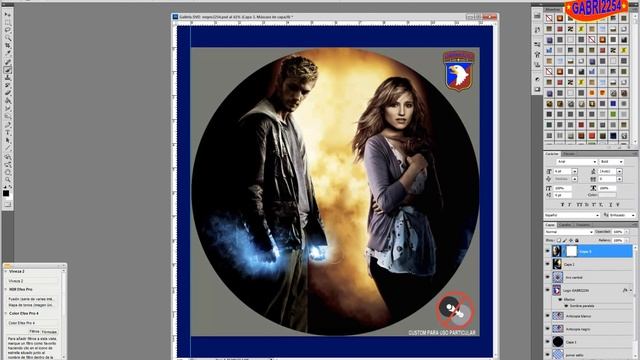The width and height of the screenshot is (640, 360).
Task: Click 'Fusión (serie de varias imá' entry
Action: coord(32,299)
